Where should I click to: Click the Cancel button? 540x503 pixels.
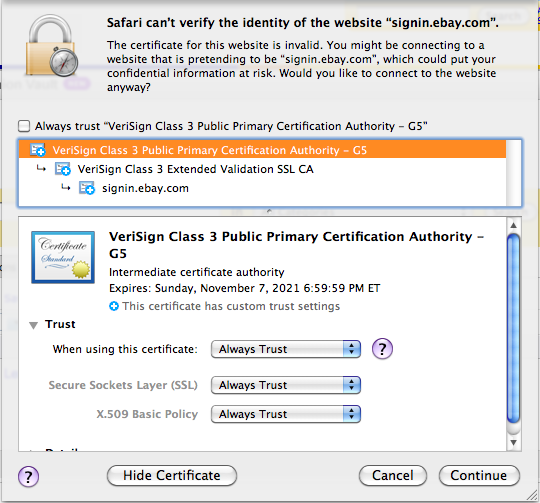(393, 475)
